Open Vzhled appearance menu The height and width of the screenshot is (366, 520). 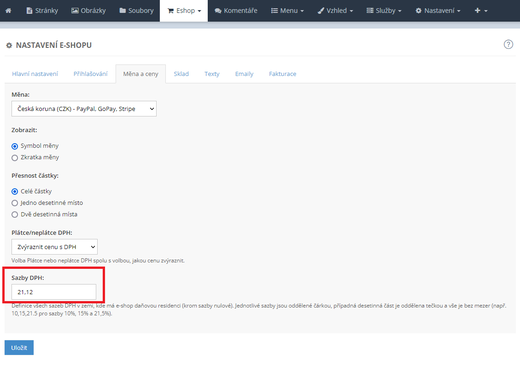(x=335, y=11)
